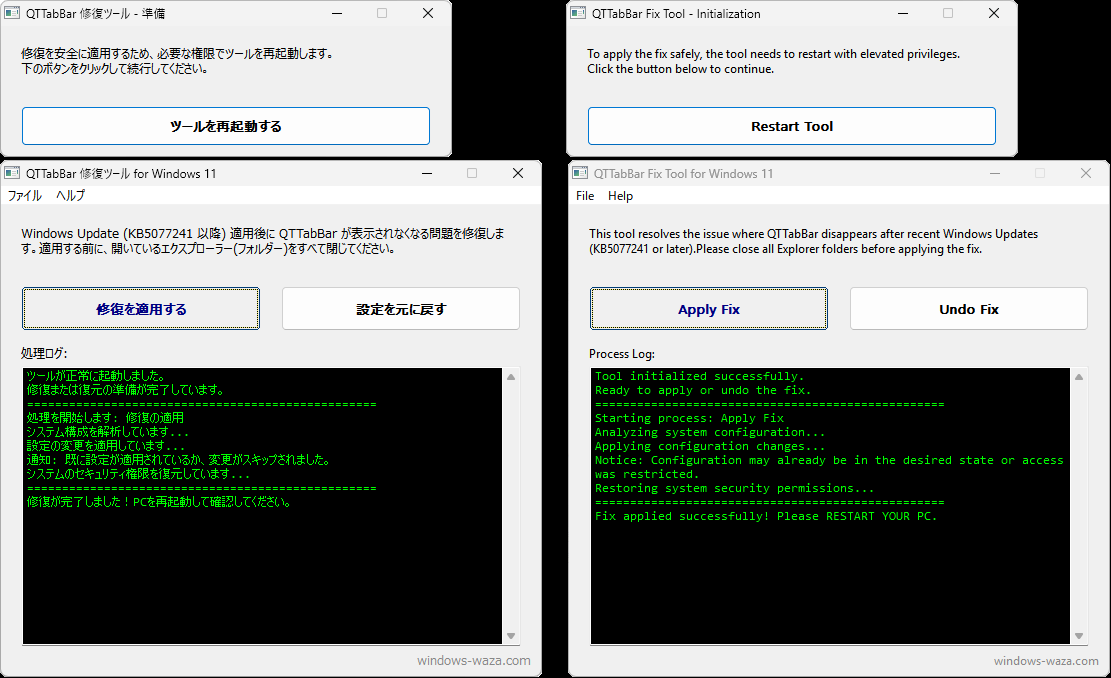
Task: Open the File menu in the English window
Action: pyautogui.click(x=585, y=196)
